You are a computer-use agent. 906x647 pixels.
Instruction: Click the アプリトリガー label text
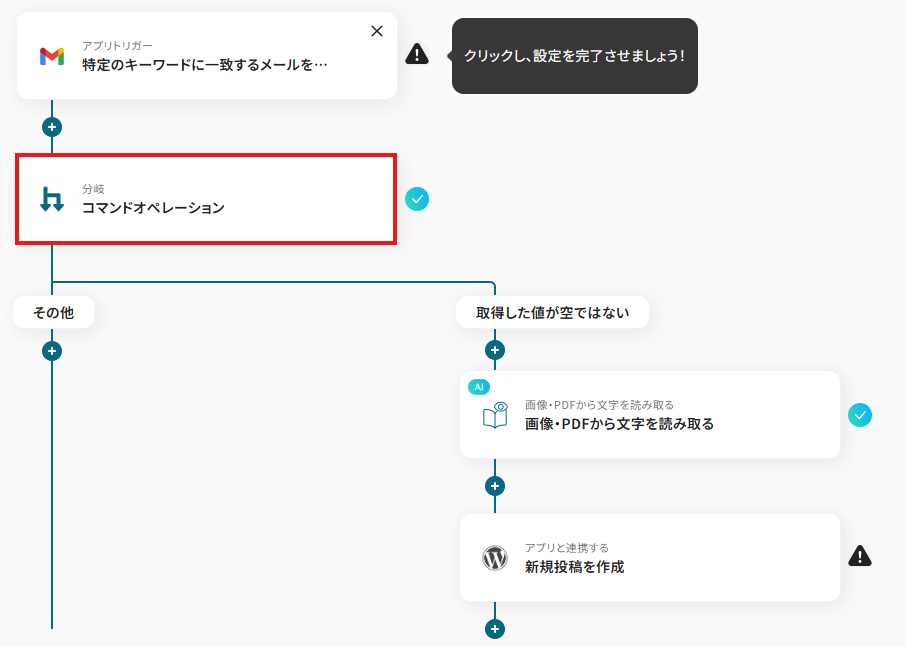117,46
